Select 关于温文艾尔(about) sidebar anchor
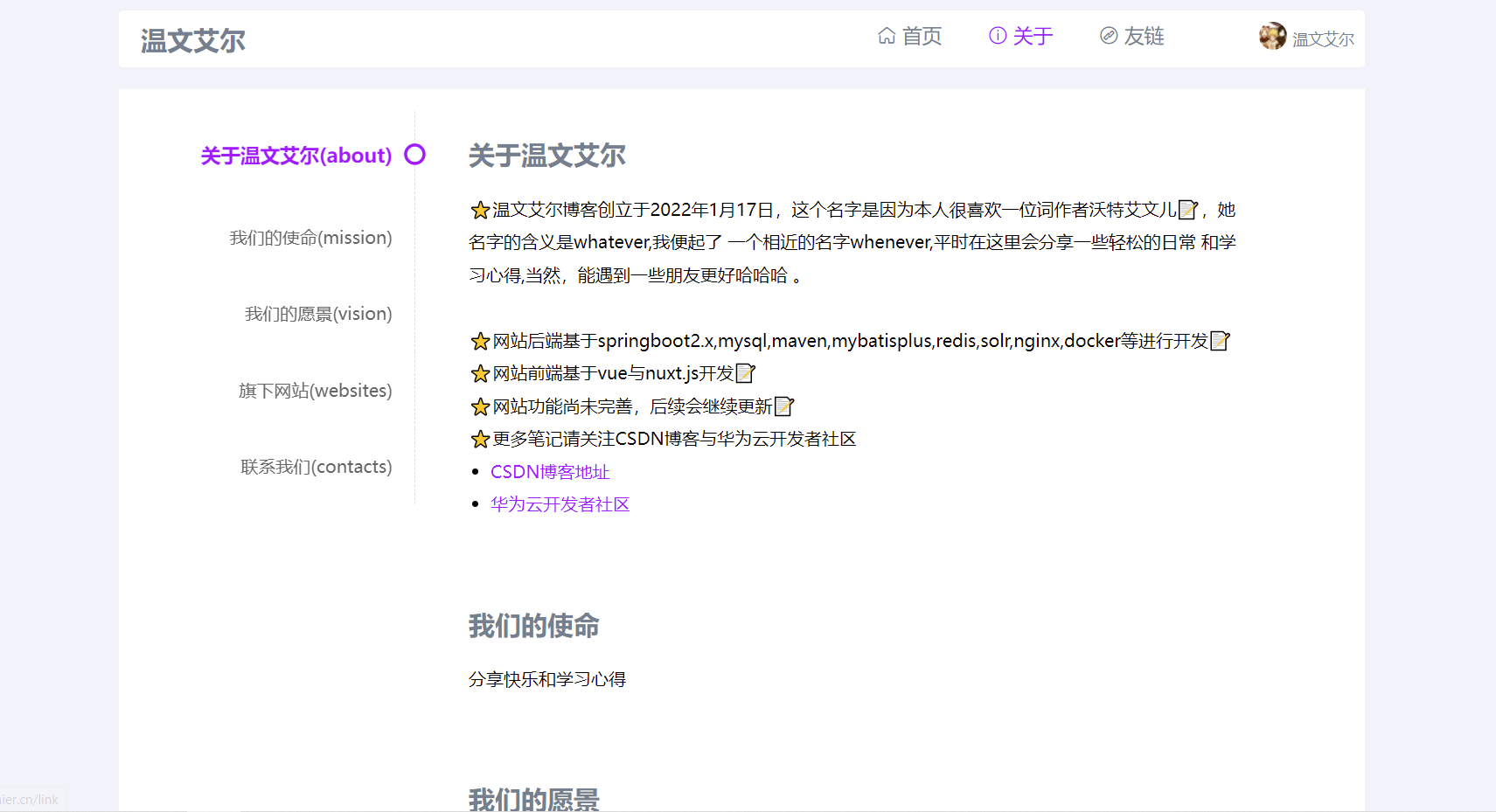 pos(296,156)
